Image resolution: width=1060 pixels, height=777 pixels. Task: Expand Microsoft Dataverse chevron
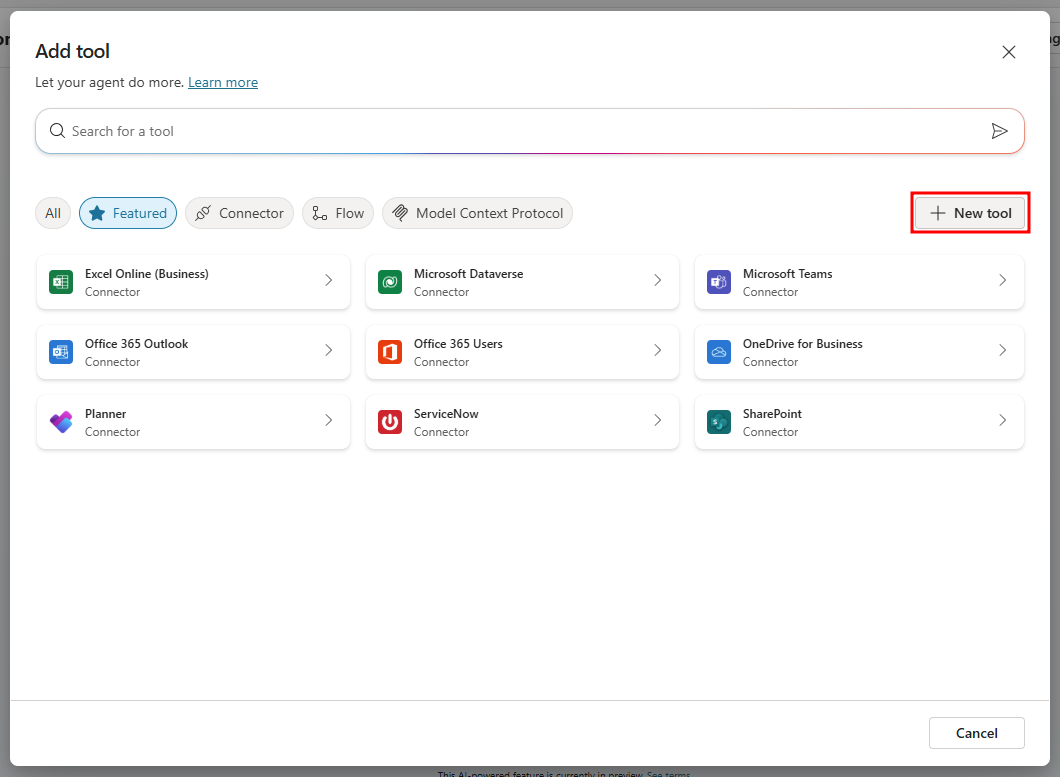[658, 280]
